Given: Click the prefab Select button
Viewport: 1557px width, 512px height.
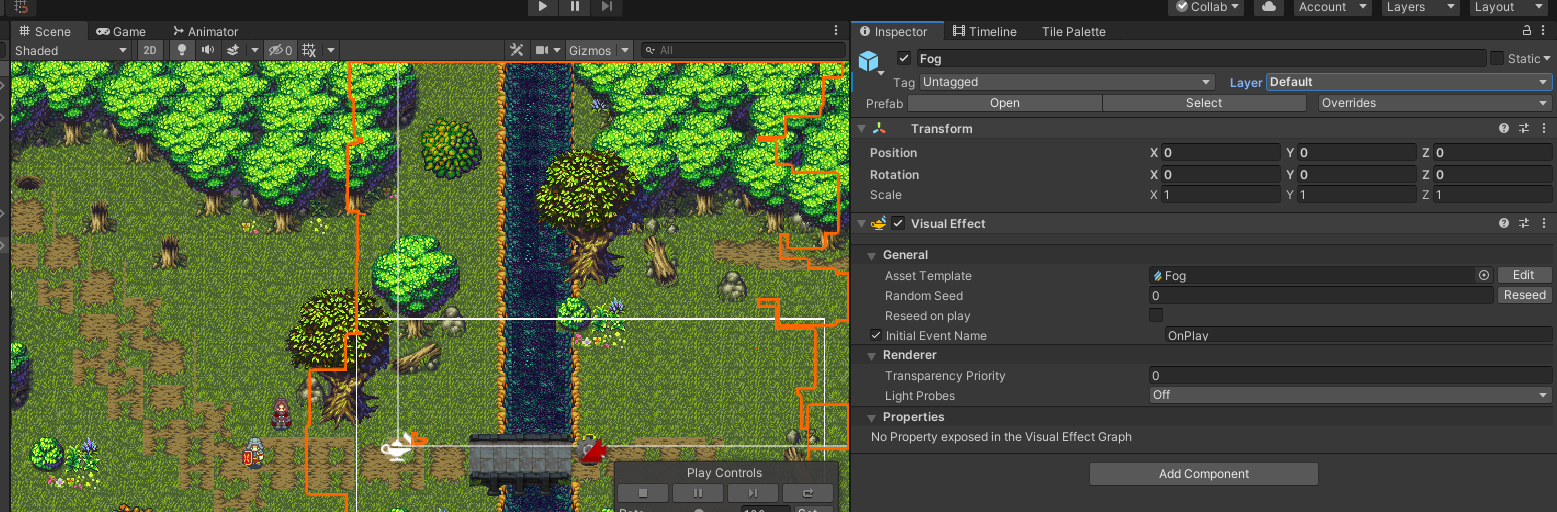Looking at the screenshot, I should 1204,103.
